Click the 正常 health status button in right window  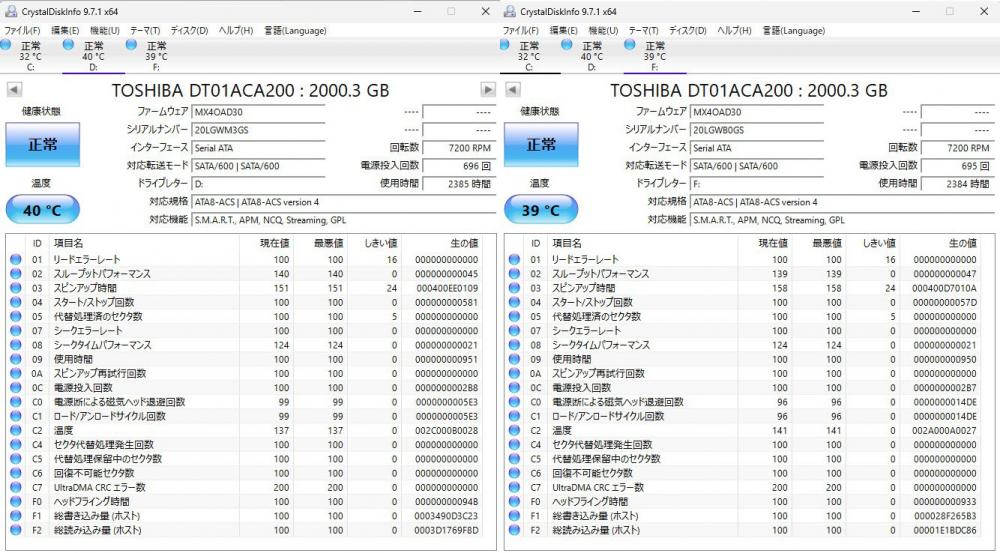(x=541, y=145)
